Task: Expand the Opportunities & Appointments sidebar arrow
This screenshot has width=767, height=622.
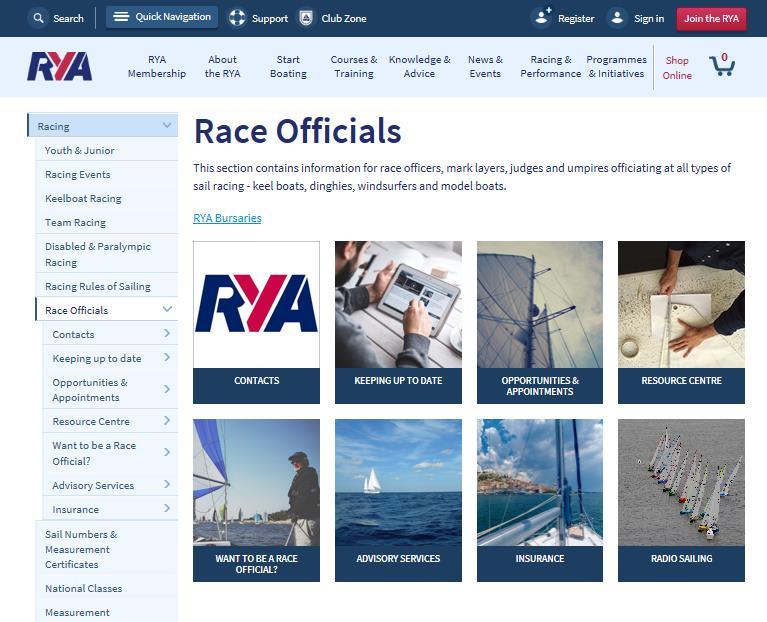Action: [x=167, y=389]
